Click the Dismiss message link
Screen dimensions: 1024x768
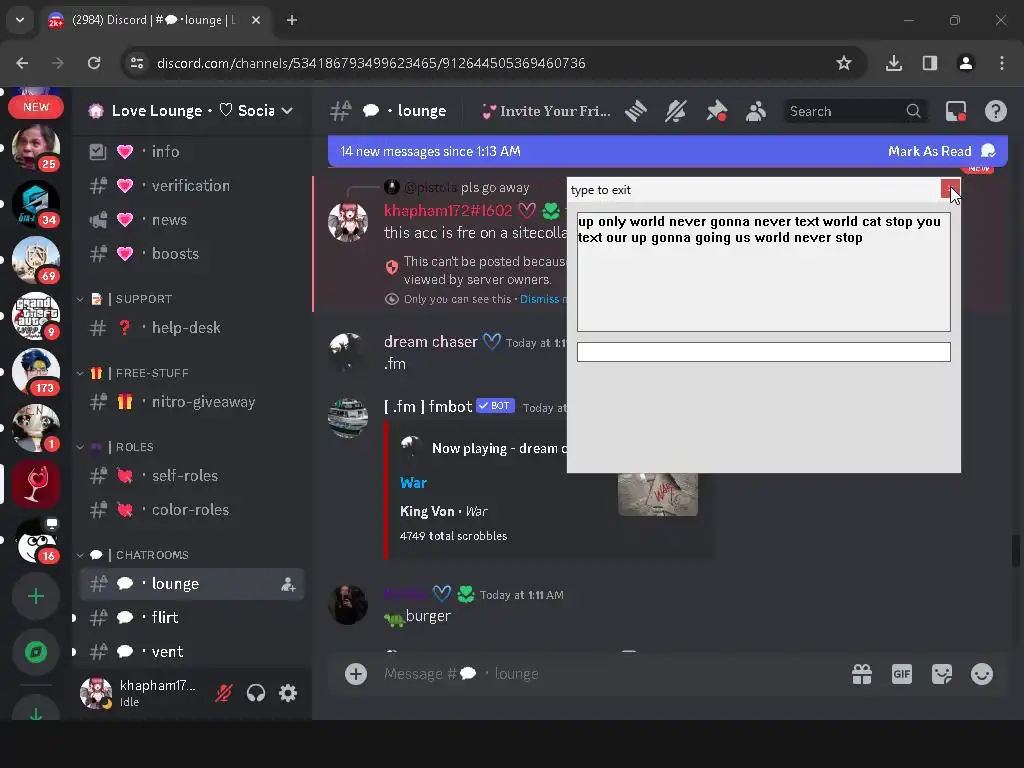click(539, 299)
